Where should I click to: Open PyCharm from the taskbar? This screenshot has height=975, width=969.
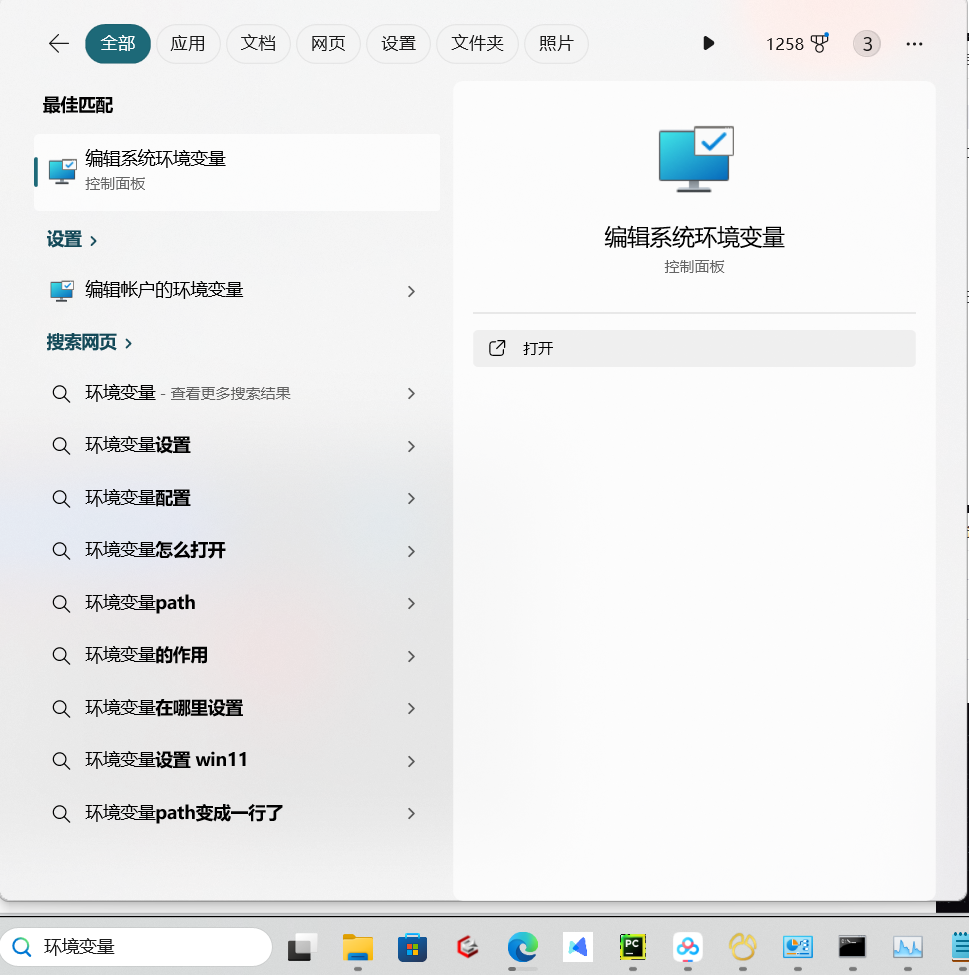click(632, 947)
